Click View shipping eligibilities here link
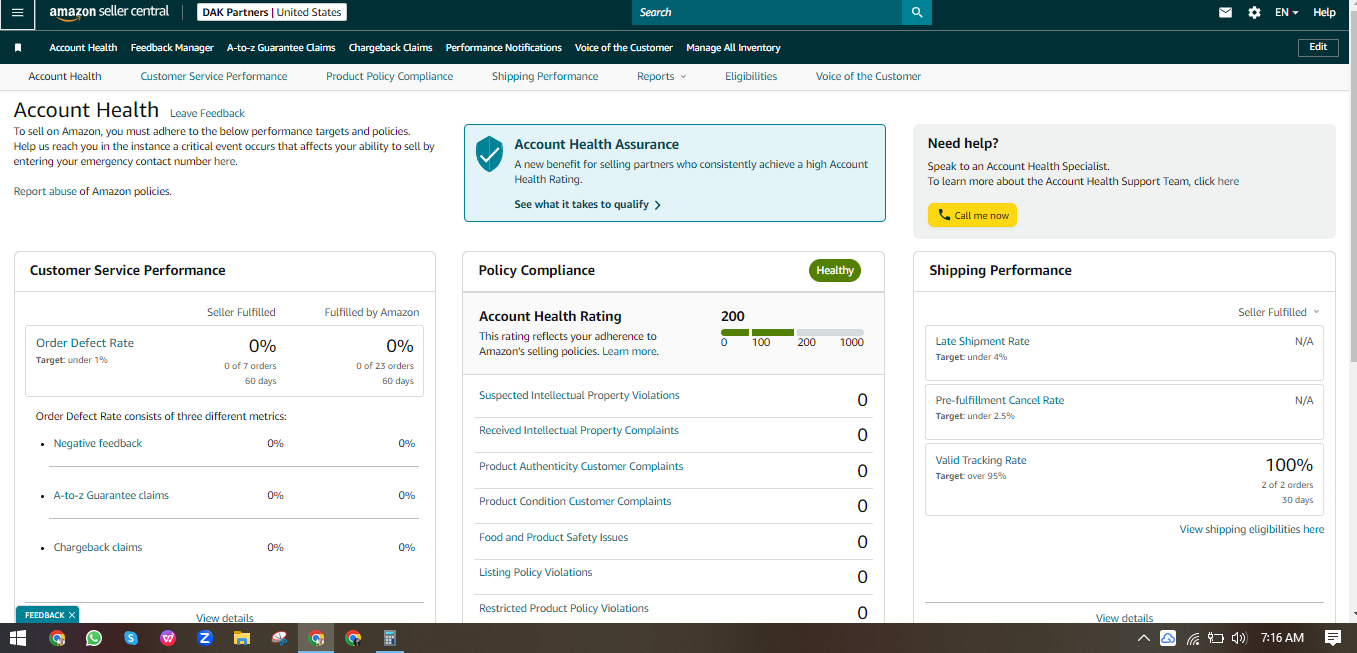The image size is (1357, 653). pyautogui.click(x=1251, y=529)
